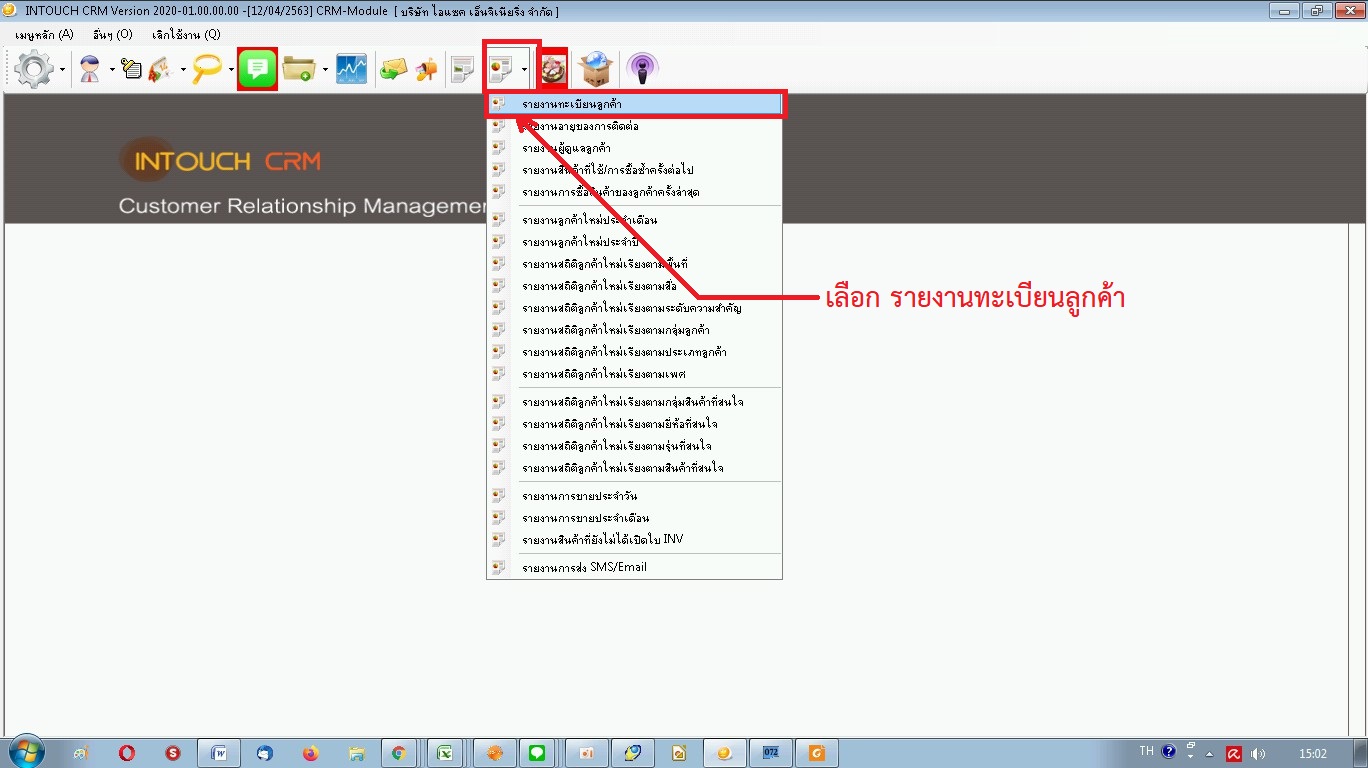Screen dimensions: 1368x768
Task: Open the blue line chart icon
Action: 351,69
